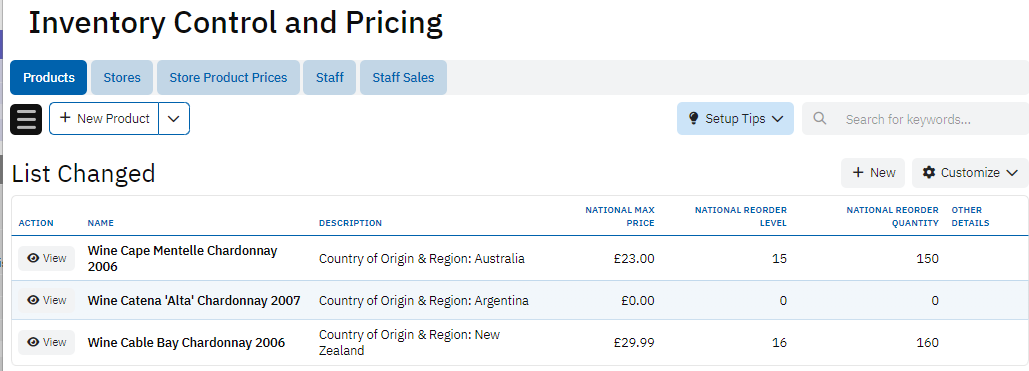The image size is (1029, 371).
Task: Click the gear icon on Customize
Action: [x=929, y=172]
